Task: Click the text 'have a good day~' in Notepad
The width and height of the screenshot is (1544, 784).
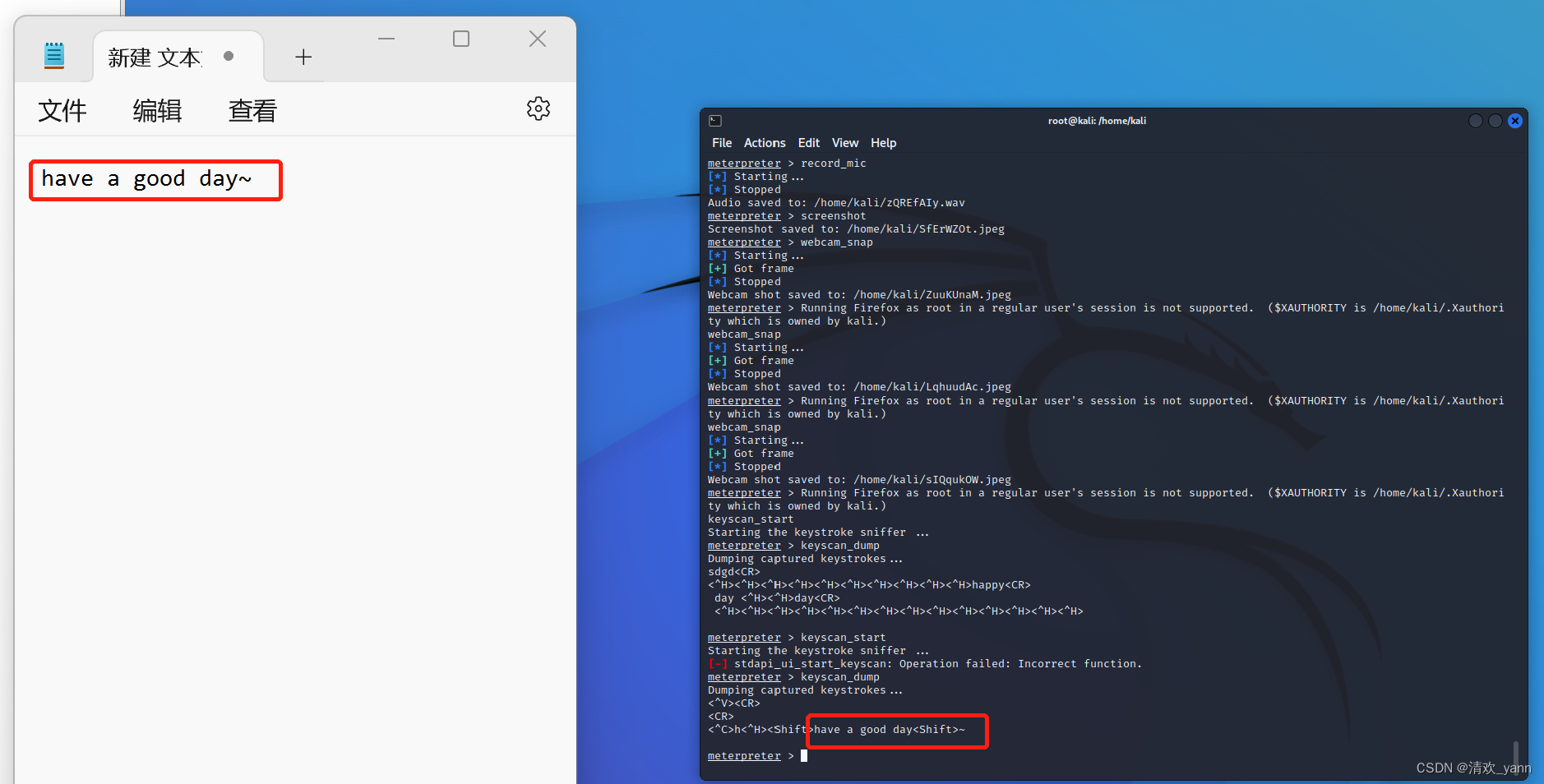Action: point(146,179)
